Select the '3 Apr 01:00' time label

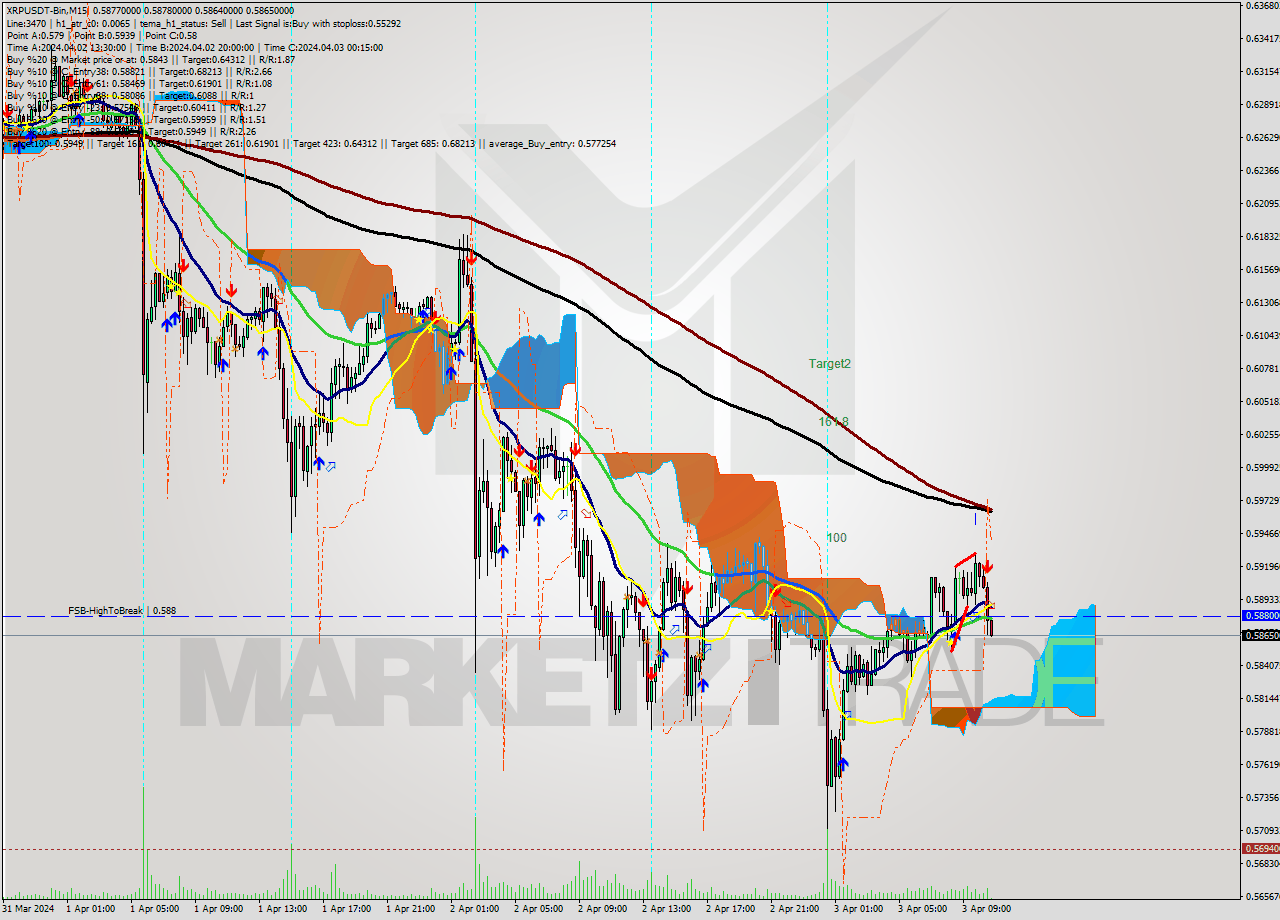click(858, 909)
